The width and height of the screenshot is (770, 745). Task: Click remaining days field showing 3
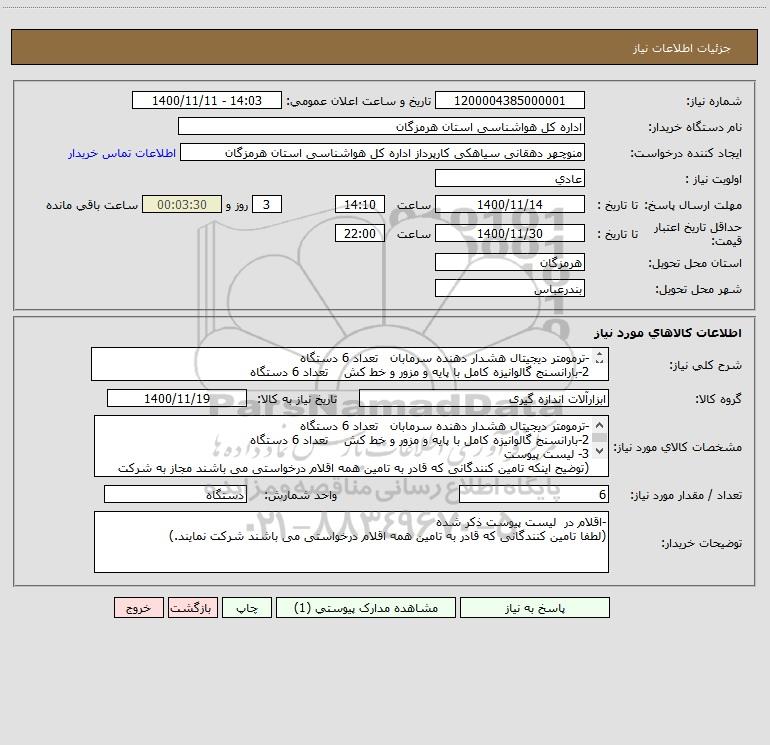coord(267,204)
